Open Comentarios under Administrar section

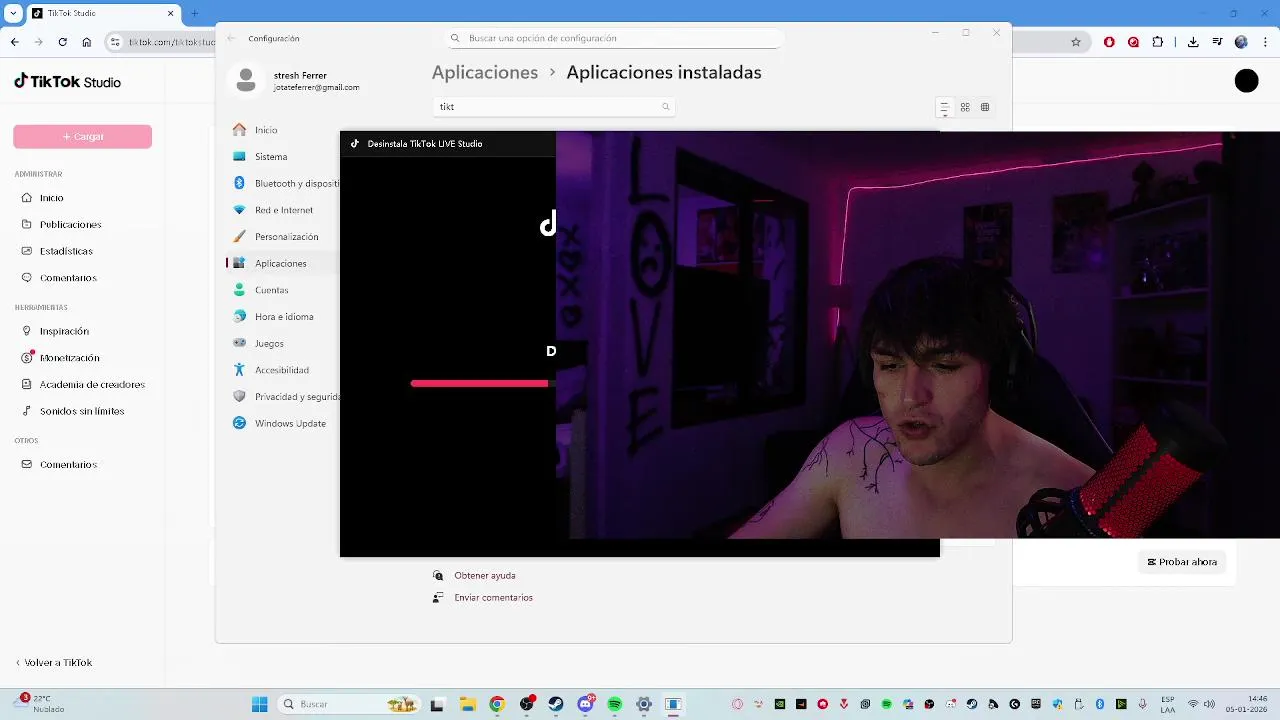point(68,278)
